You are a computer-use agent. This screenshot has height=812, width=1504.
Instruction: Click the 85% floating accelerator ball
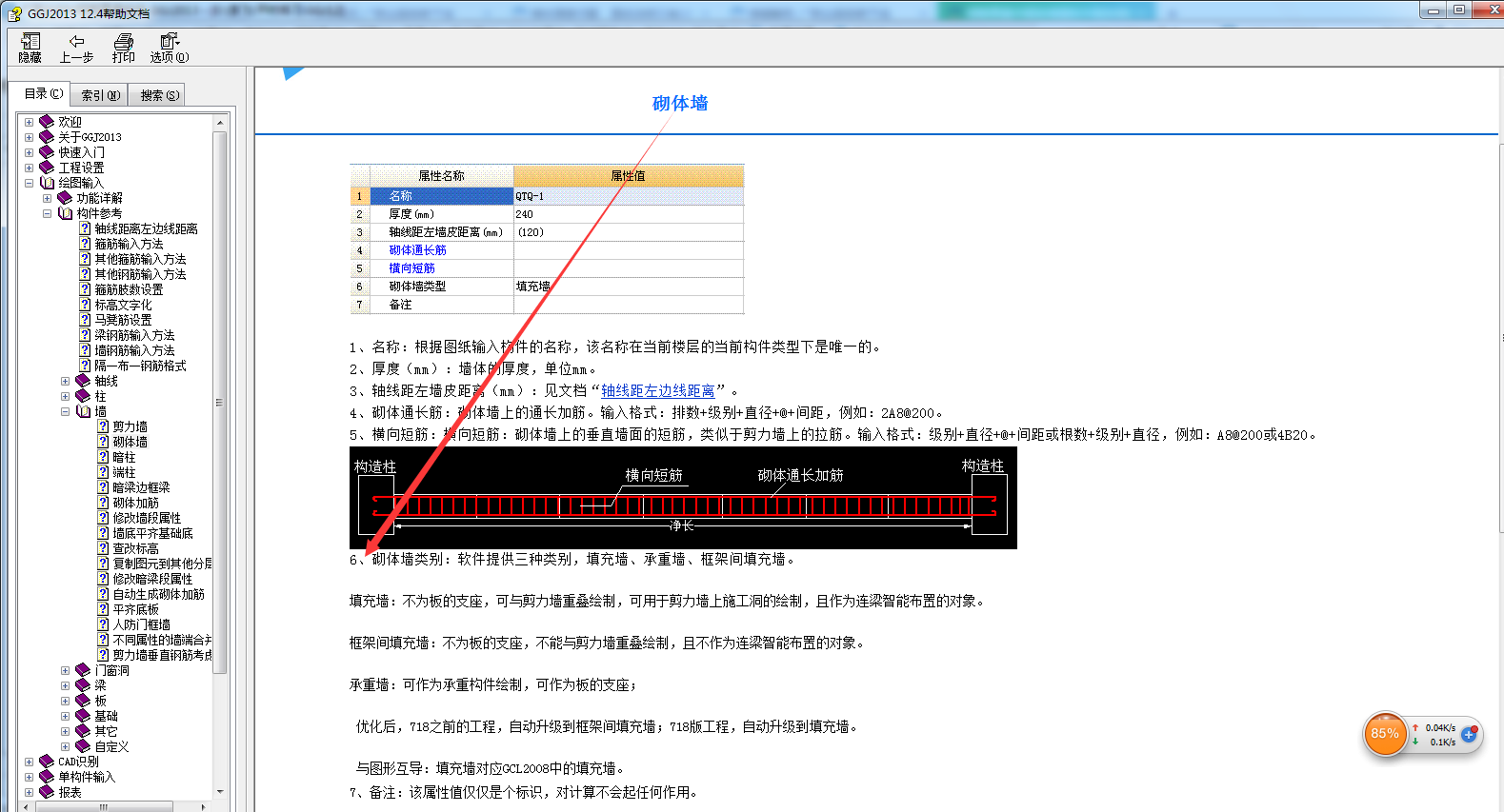pyautogui.click(x=1385, y=734)
